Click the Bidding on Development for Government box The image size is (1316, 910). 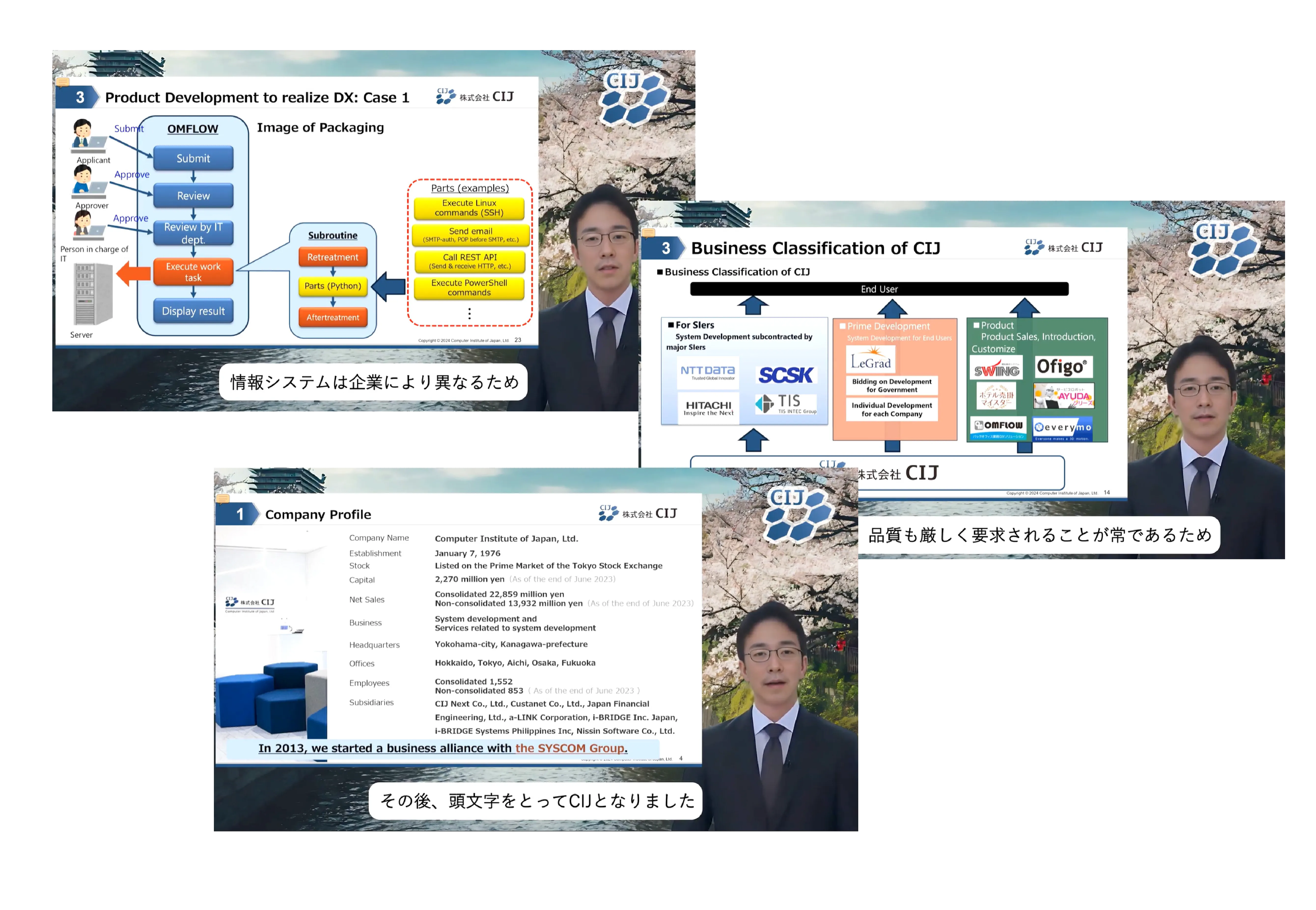tap(891, 385)
